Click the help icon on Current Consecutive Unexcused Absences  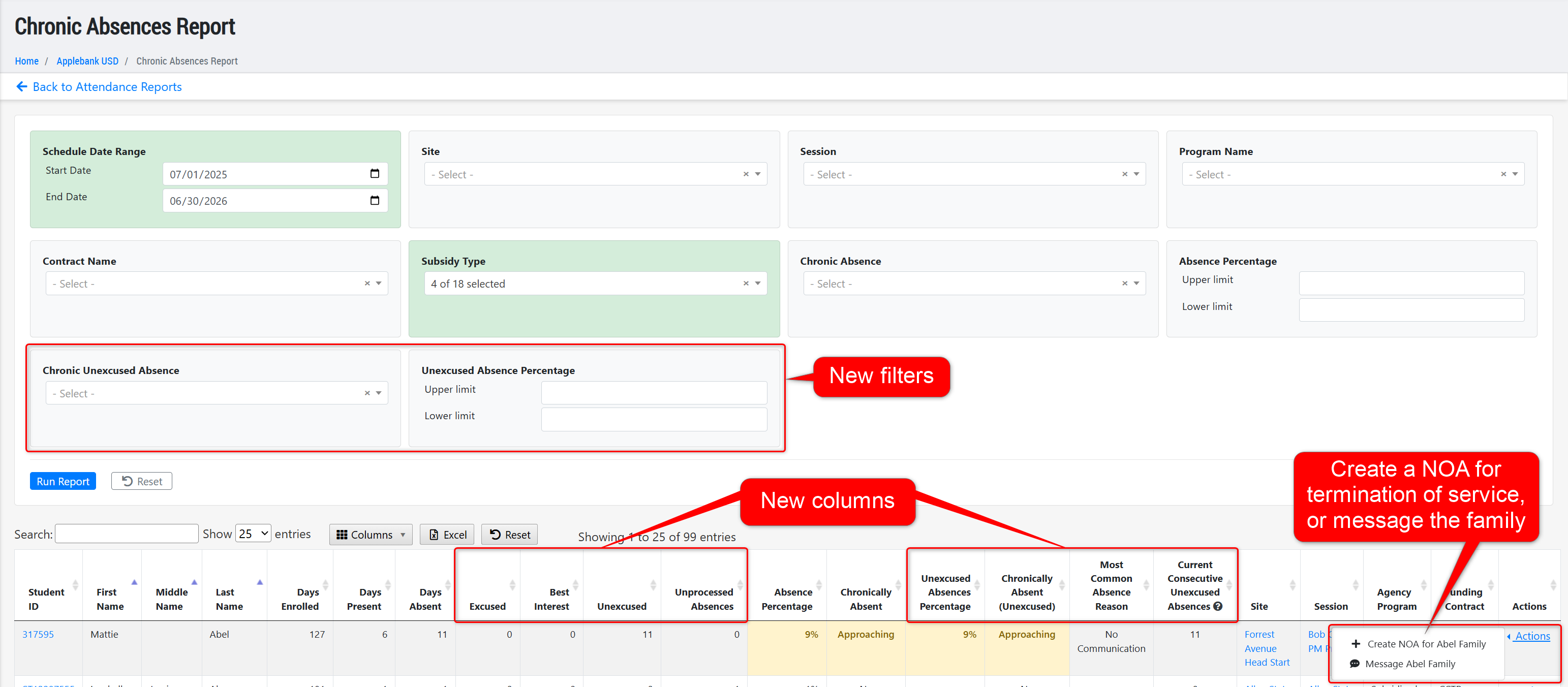click(x=1218, y=606)
